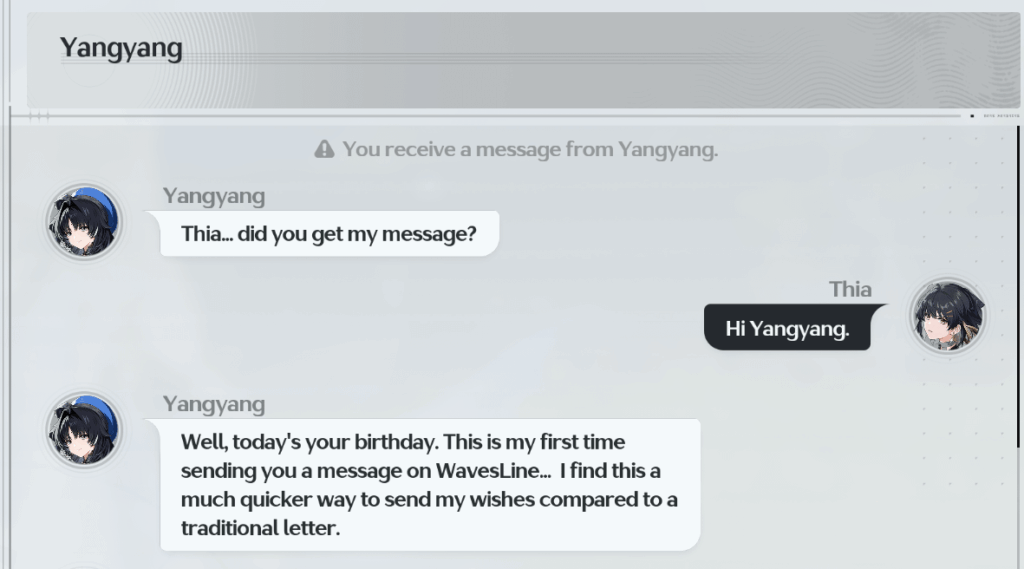The image size is (1024, 569).
Task: Open Yangyang's avatar beside the first message
Action: coord(84,222)
